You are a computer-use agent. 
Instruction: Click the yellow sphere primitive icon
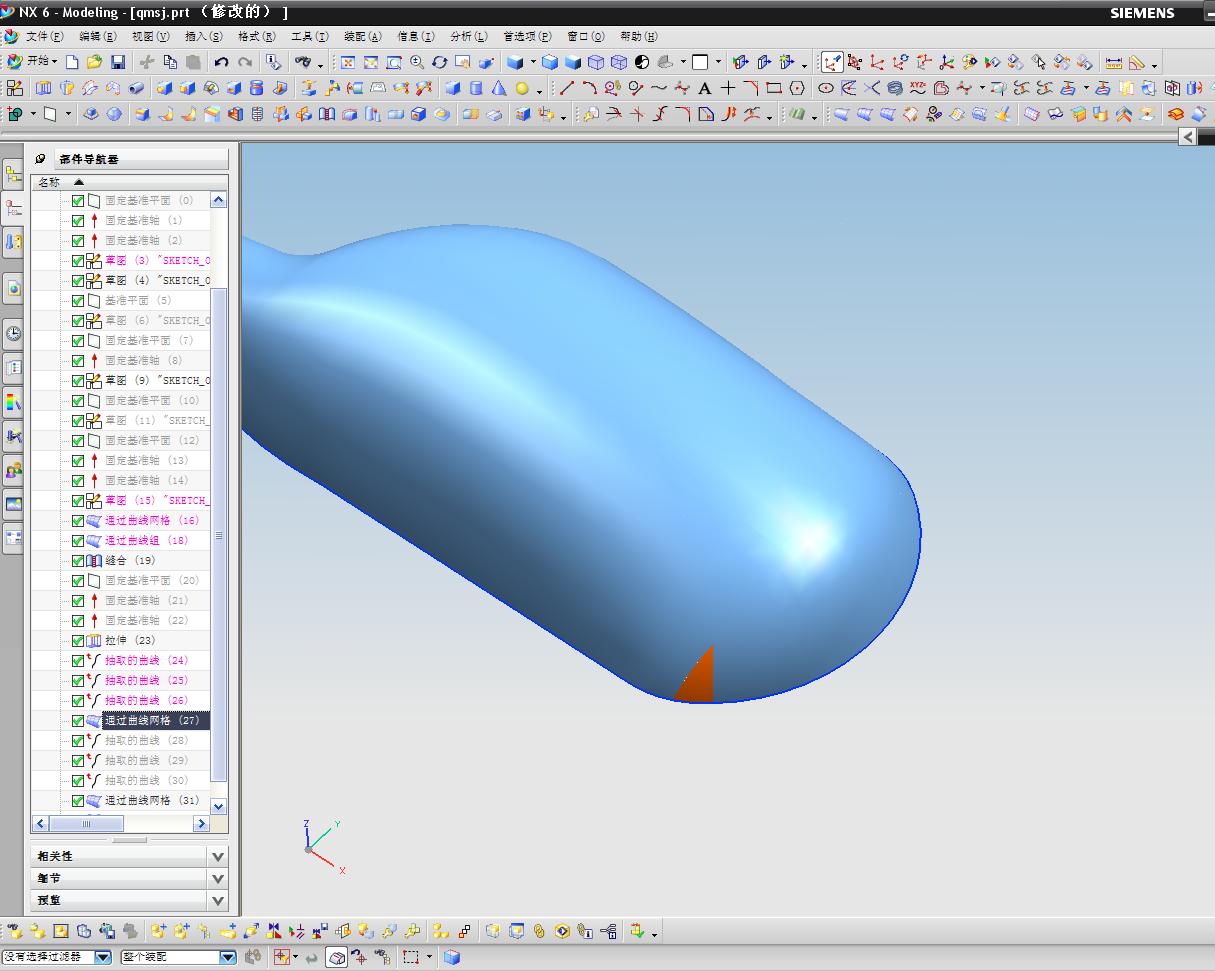coord(522,88)
